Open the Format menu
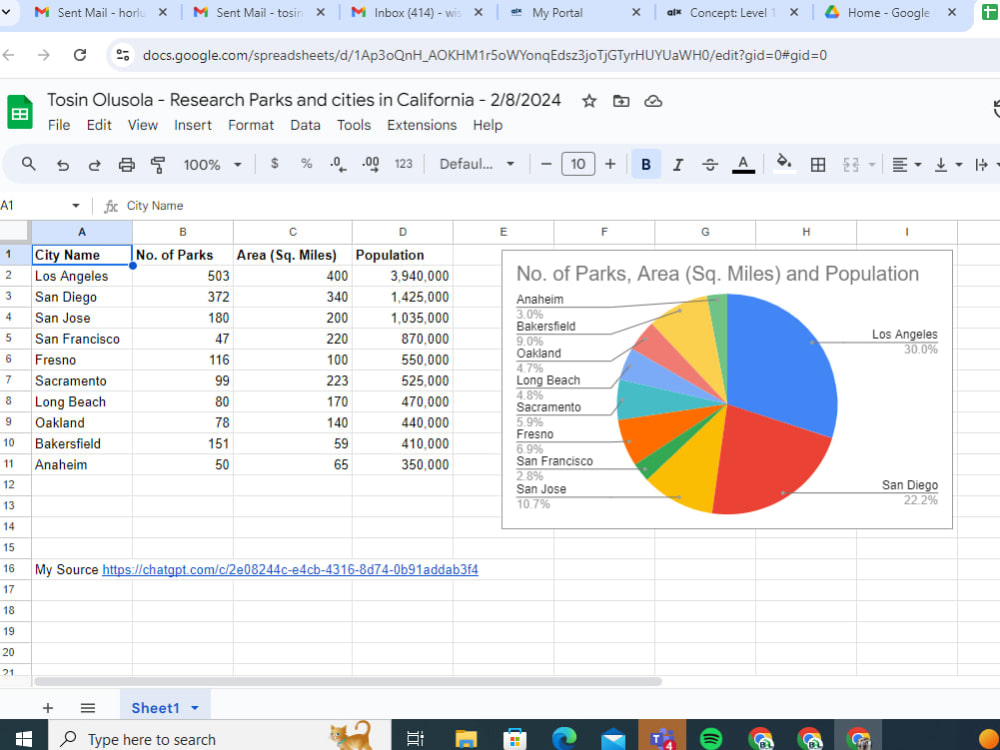1000x750 pixels. click(x=251, y=125)
